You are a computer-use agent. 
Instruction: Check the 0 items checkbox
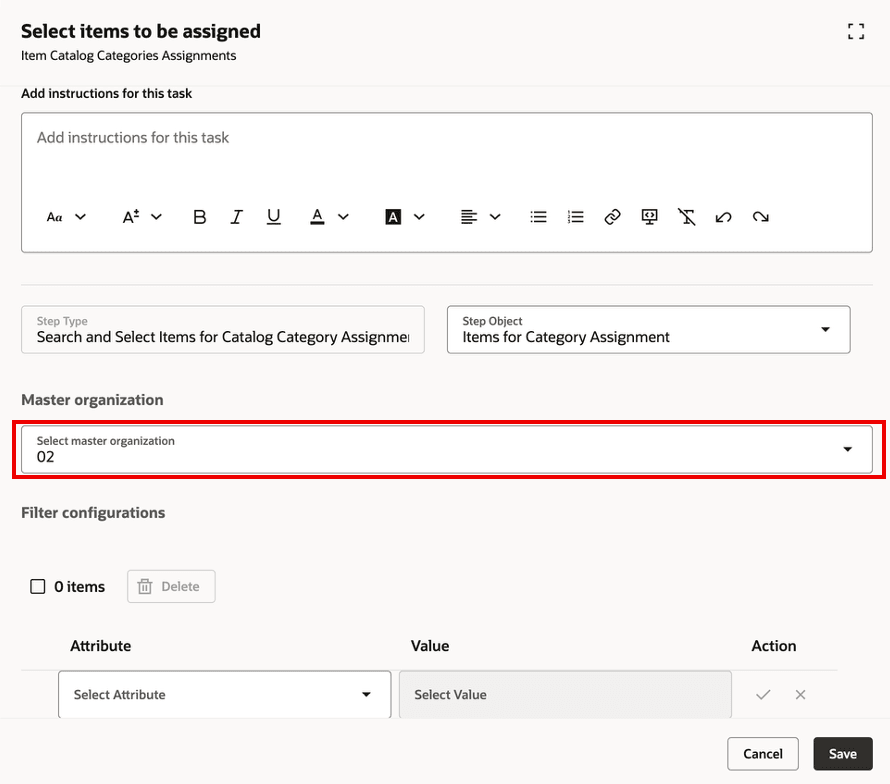point(37,586)
